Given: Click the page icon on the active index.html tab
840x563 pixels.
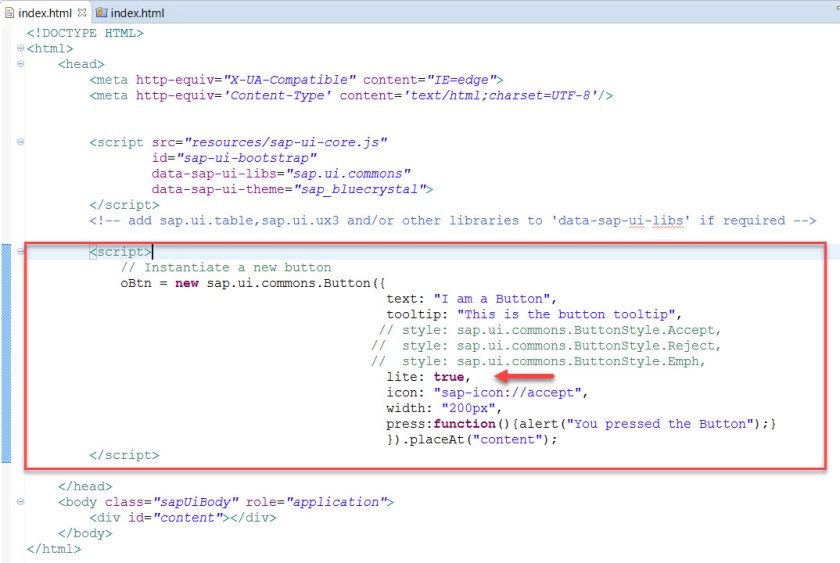Looking at the screenshot, I should [9, 12].
